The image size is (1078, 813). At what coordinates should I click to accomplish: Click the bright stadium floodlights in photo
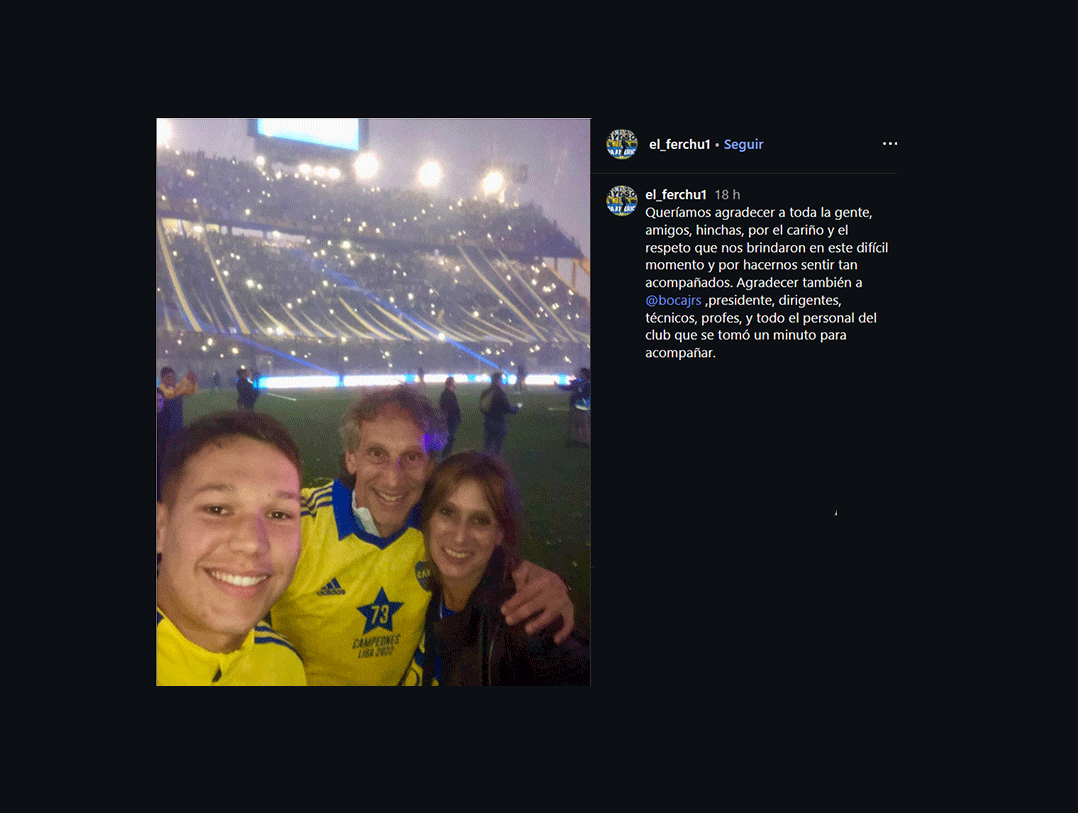coord(430,174)
